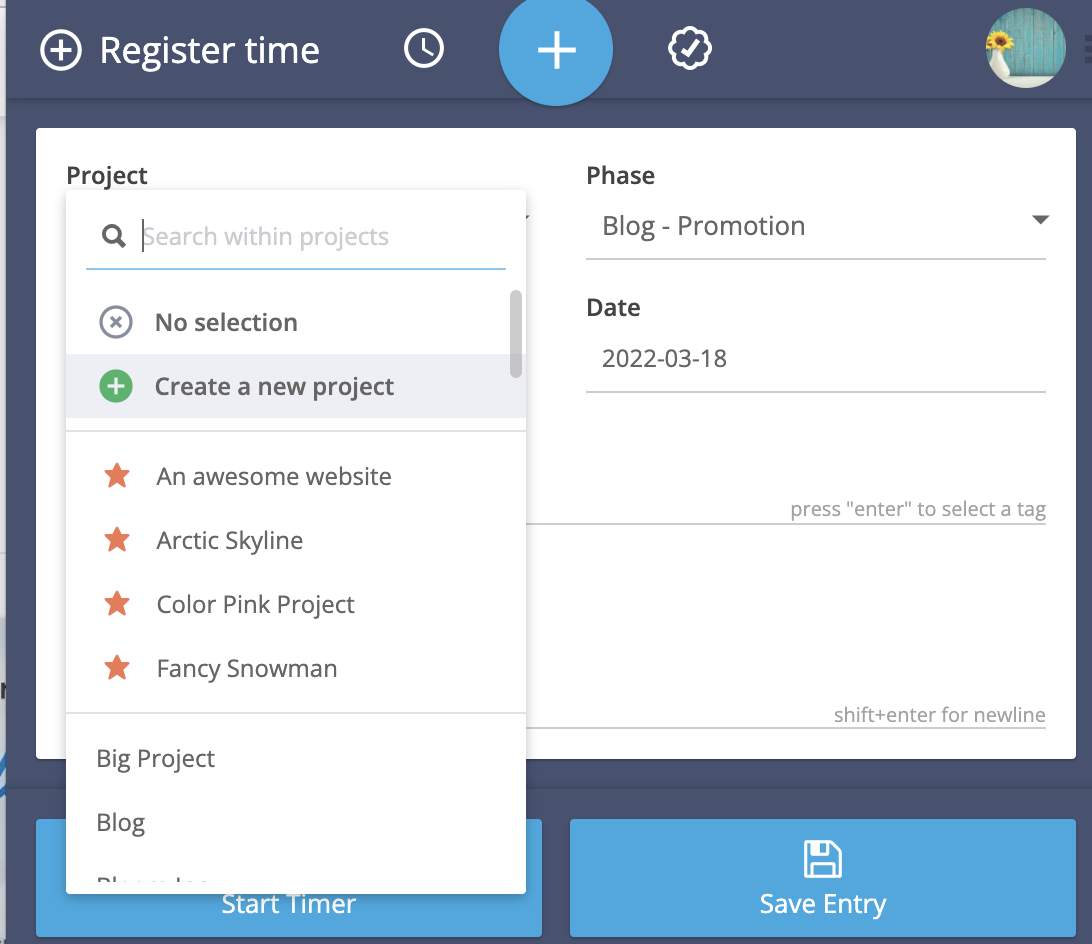
Task: Click the Date field 2022-03-18
Action: click(x=816, y=359)
